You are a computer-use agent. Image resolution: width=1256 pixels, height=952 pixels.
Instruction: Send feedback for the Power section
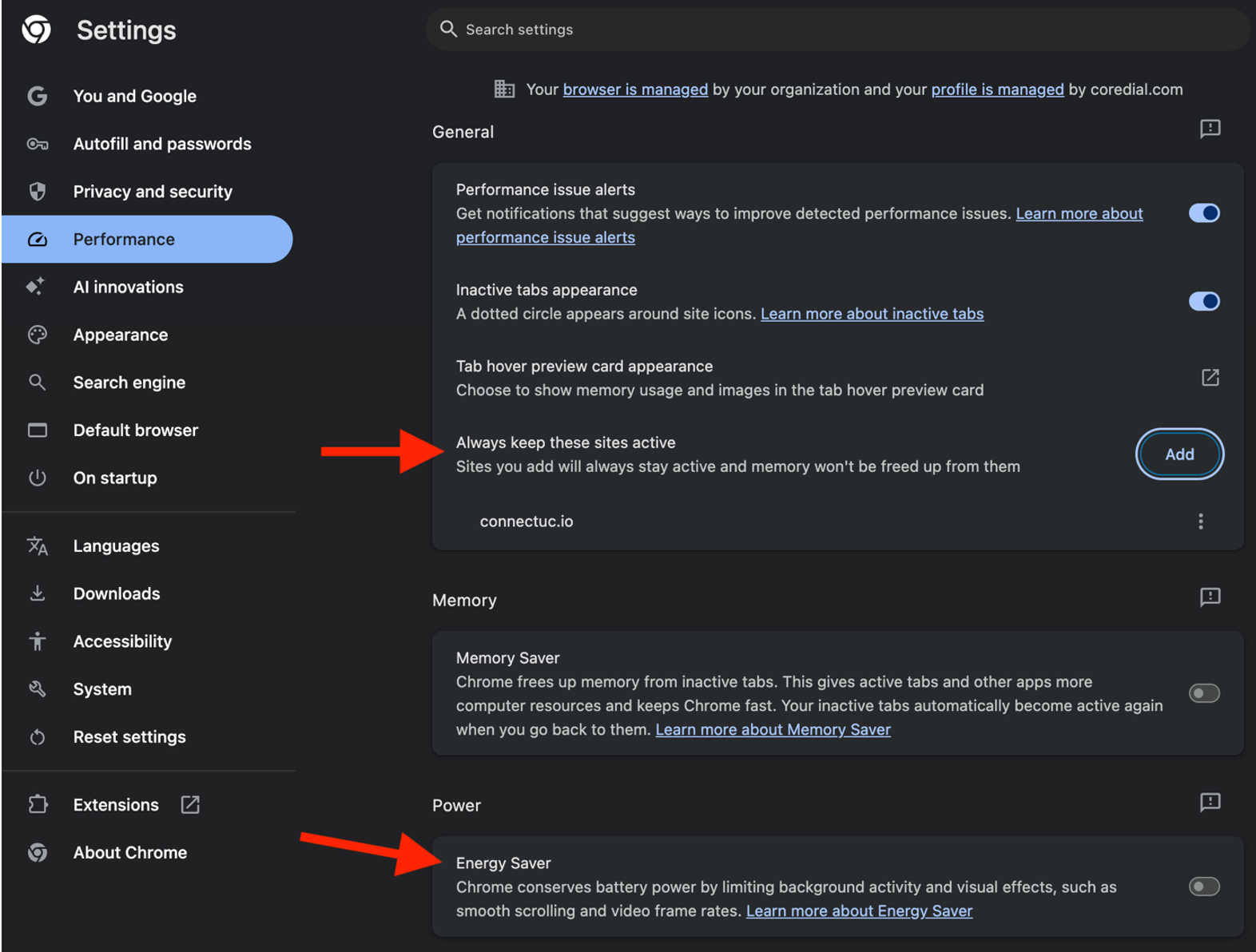coord(1210,802)
